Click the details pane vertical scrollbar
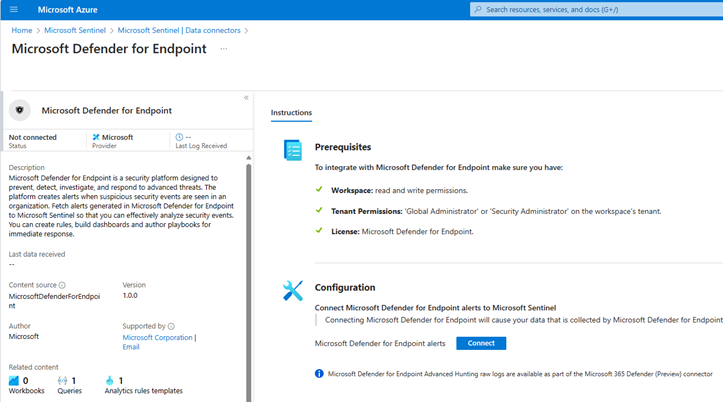 (249, 282)
